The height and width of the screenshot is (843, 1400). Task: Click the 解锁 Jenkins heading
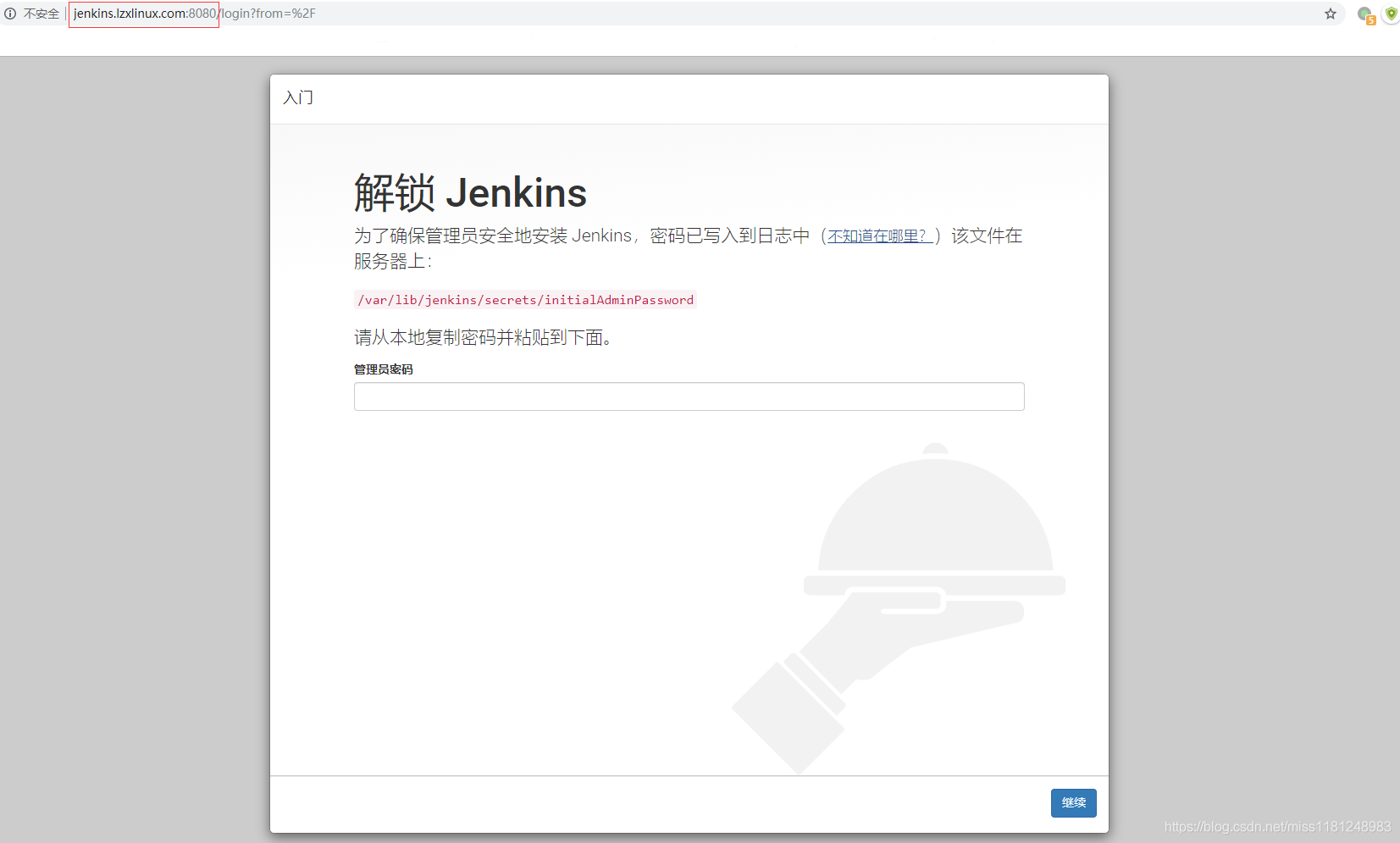pos(470,192)
